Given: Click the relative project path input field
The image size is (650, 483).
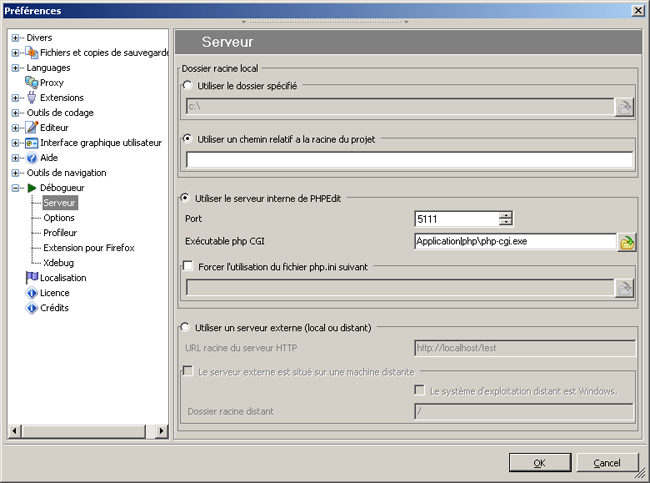Looking at the screenshot, I should [x=409, y=160].
